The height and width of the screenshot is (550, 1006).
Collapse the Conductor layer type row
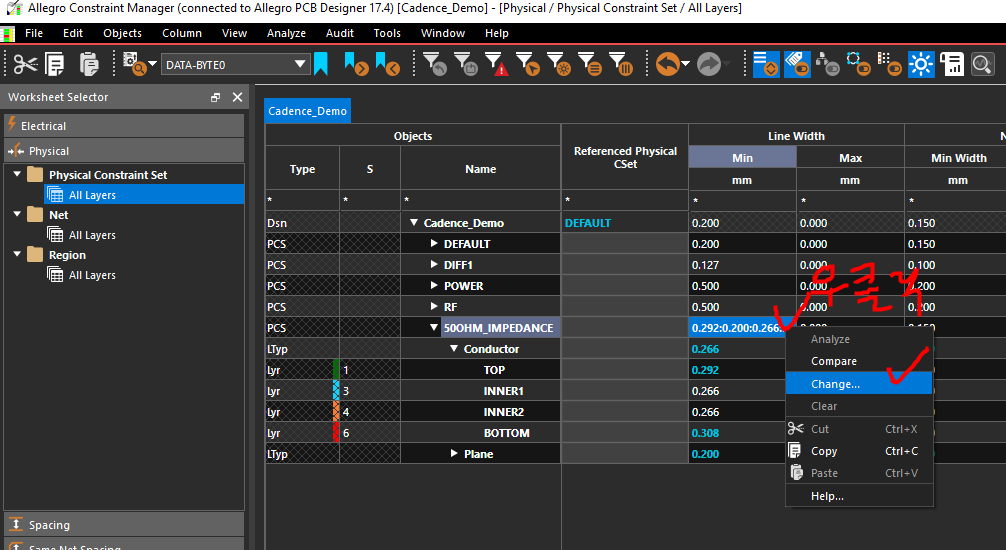pos(454,348)
